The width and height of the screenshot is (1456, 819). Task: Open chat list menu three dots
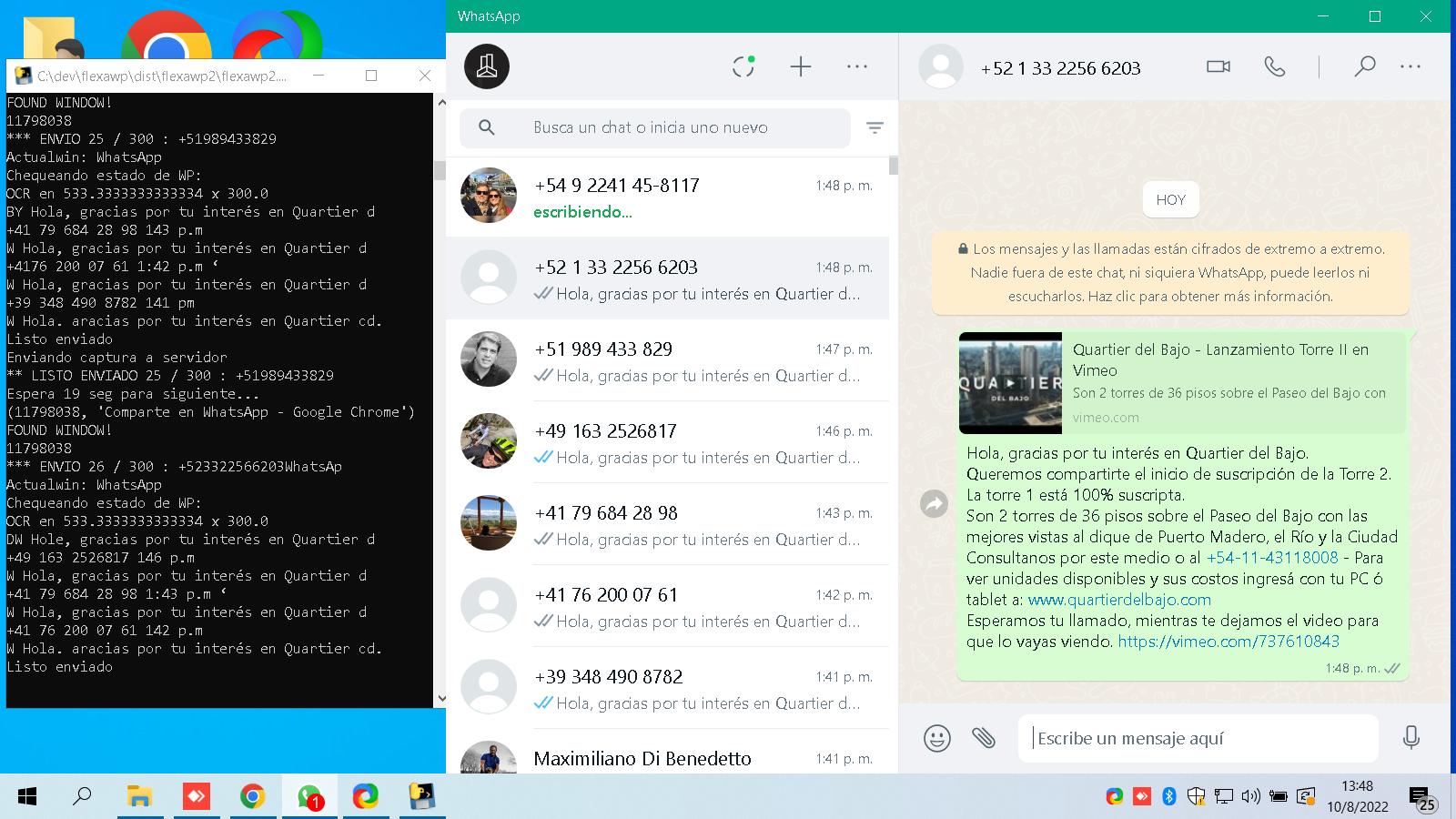coord(857,66)
